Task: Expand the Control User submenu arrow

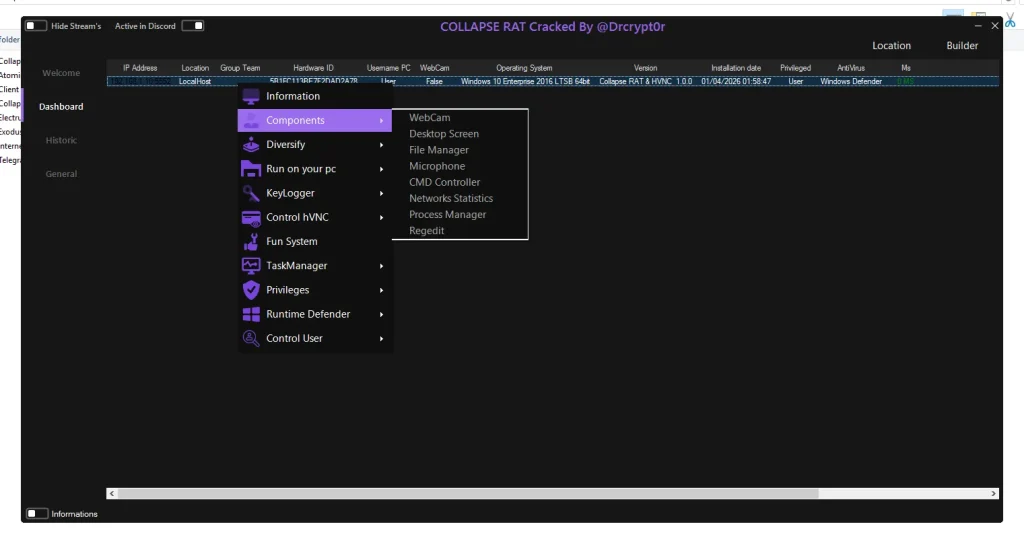Action: [x=382, y=339]
